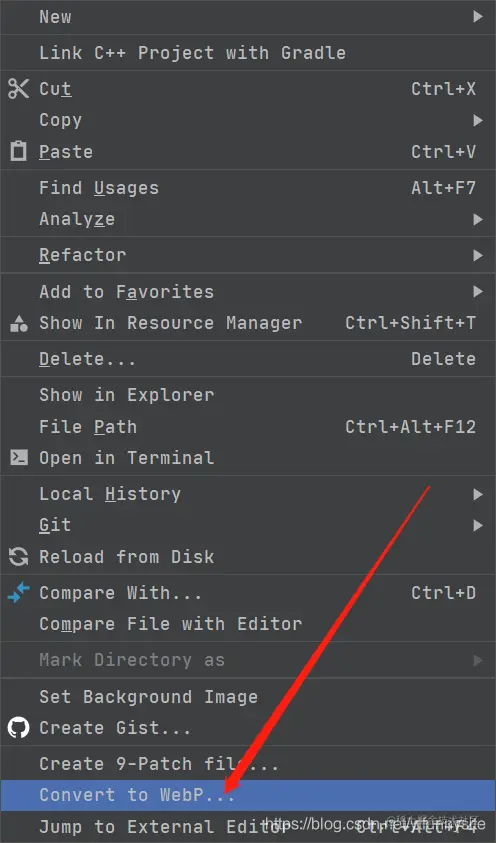Expand the New submenu arrow

pos(478,17)
